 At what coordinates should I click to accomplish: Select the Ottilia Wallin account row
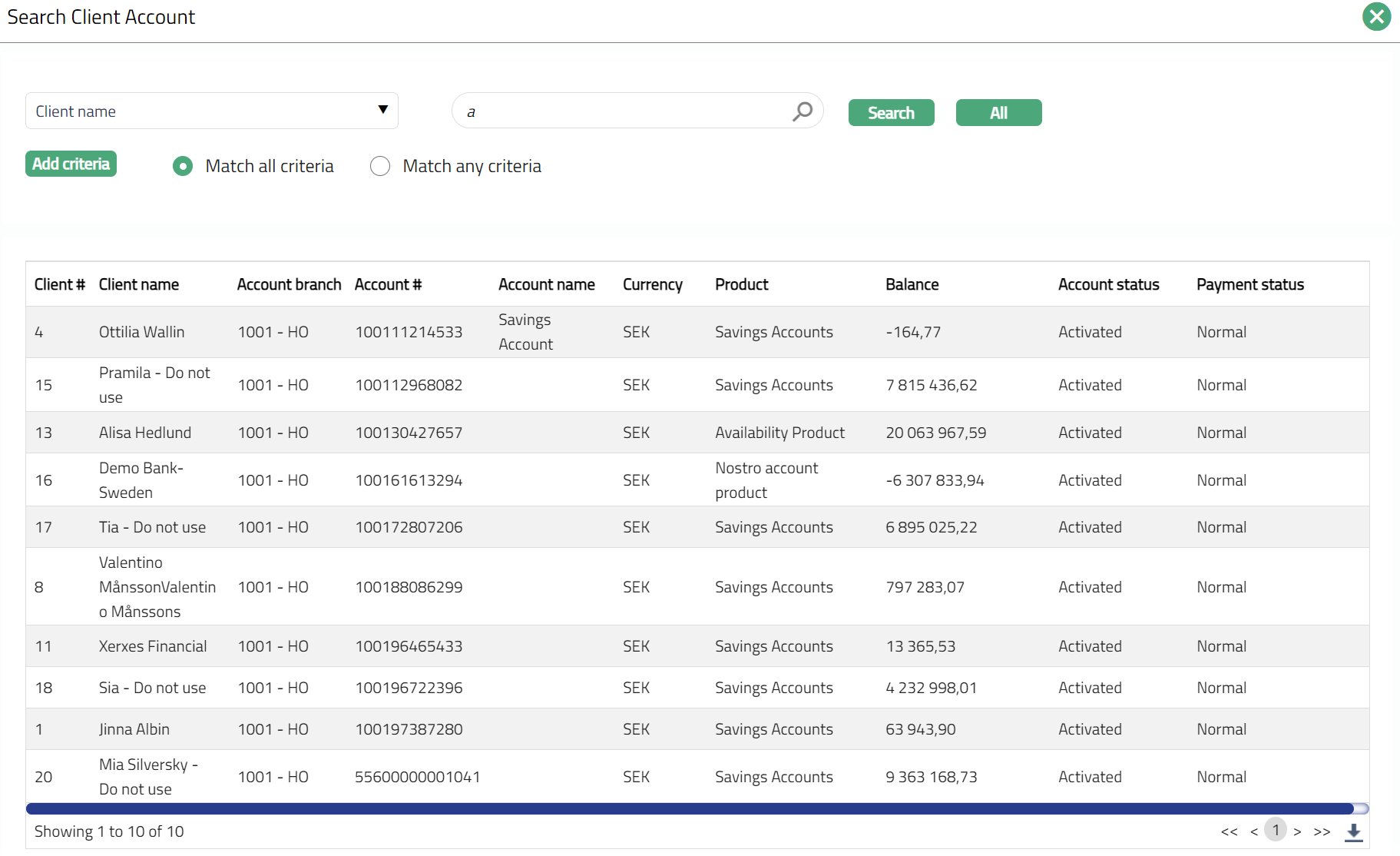pyautogui.click(x=141, y=332)
